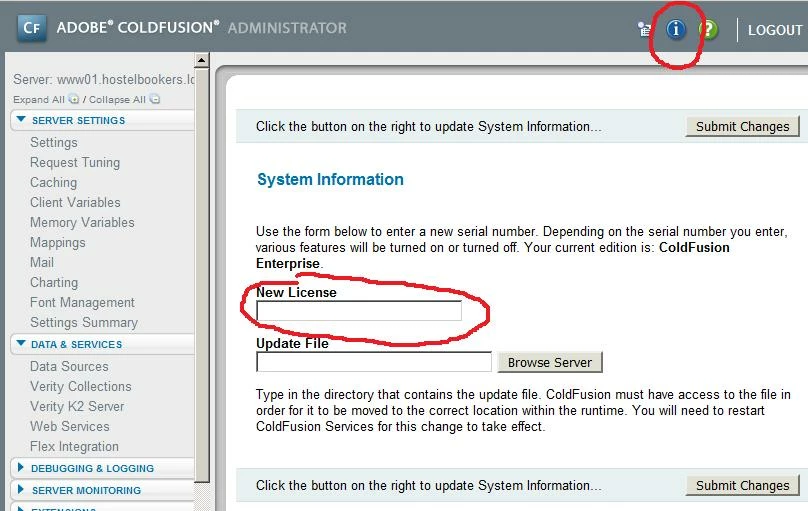This screenshot has height=511, width=808.
Task: Expand the SERVER MONITORING section
Action: [21, 489]
